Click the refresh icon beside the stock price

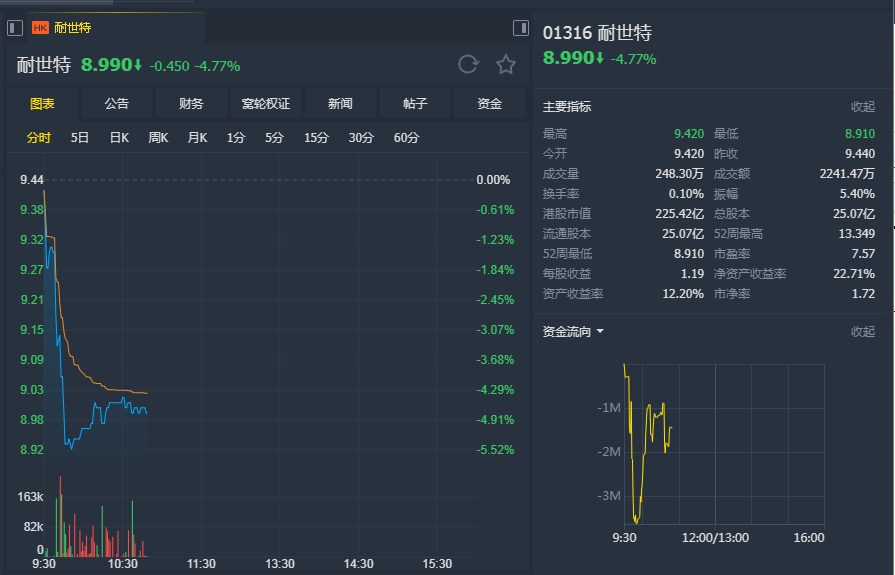(x=468, y=65)
